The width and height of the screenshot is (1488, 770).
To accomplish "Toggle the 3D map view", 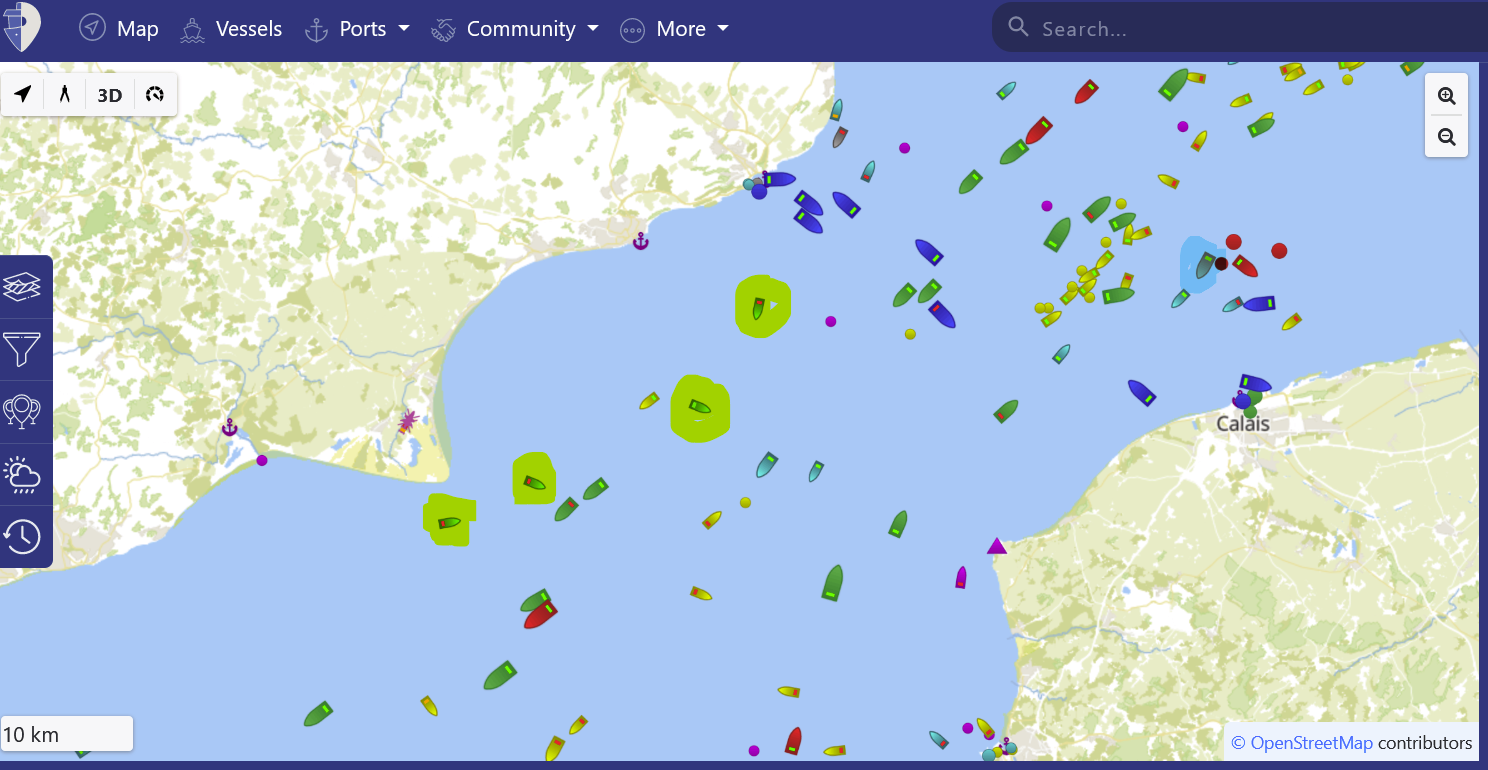I will pos(109,95).
